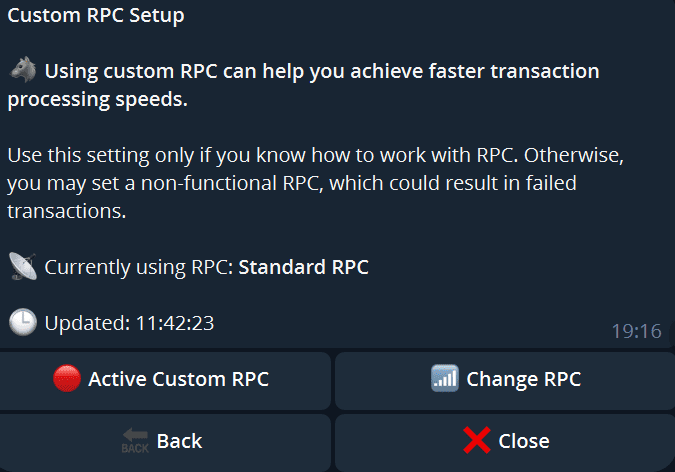This screenshot has height=472, width=675.
Task: Click the red X cross icon
Action: pyautogui.click(x=477, y=440)
